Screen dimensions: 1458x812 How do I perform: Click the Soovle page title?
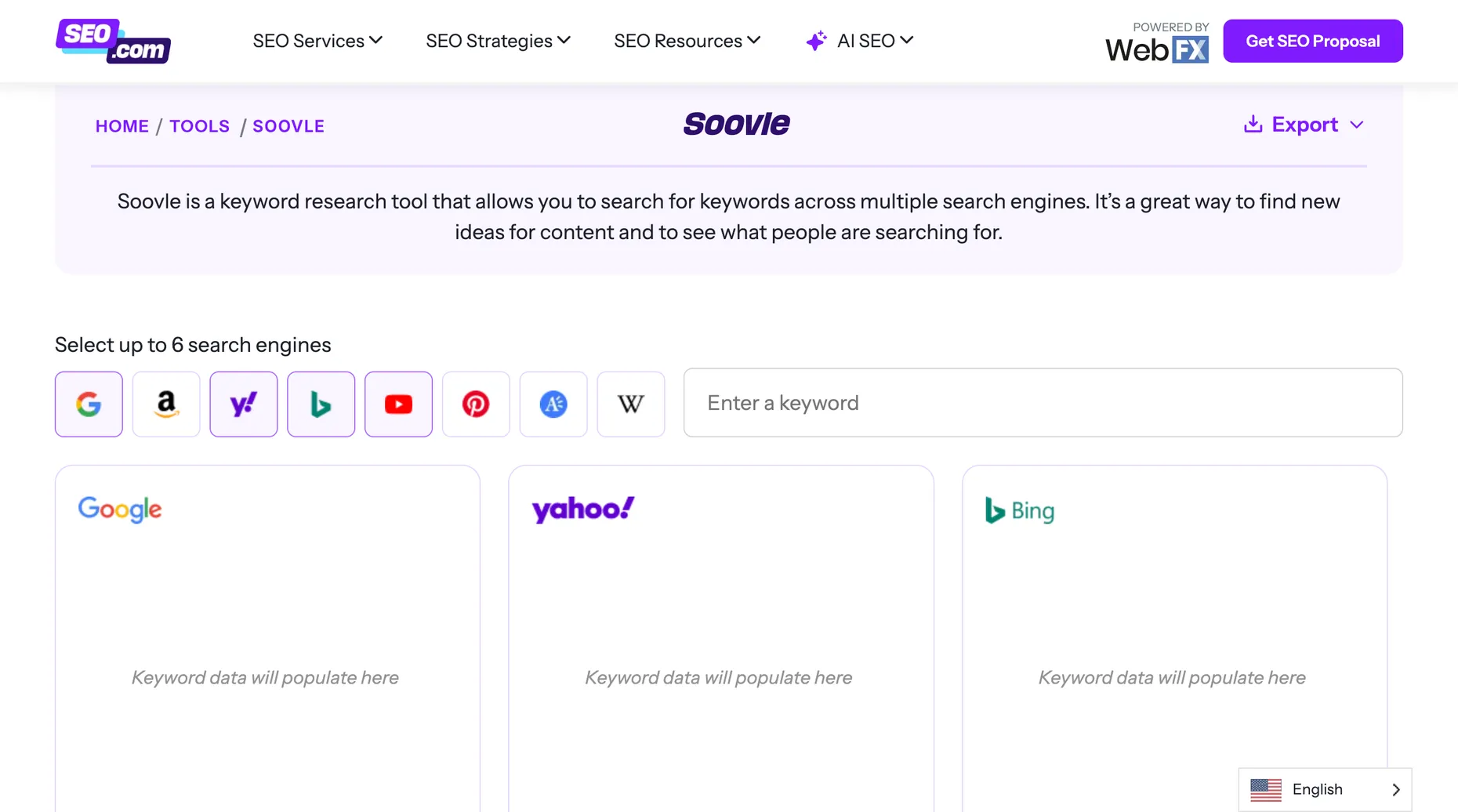[737, 124]
